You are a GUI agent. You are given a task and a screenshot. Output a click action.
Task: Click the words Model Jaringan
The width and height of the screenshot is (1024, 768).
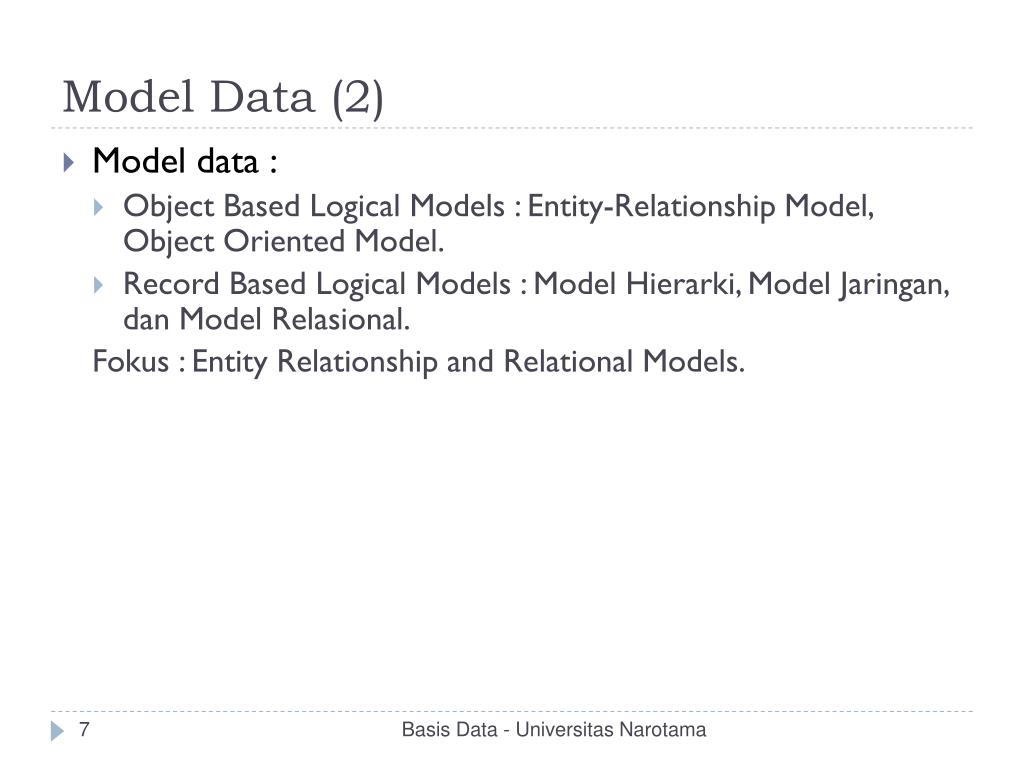pos(848,285)
